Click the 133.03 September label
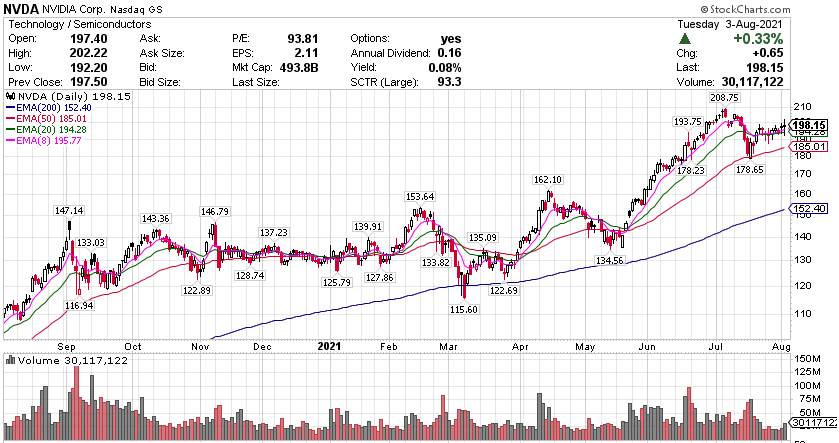 coord(91,243)
